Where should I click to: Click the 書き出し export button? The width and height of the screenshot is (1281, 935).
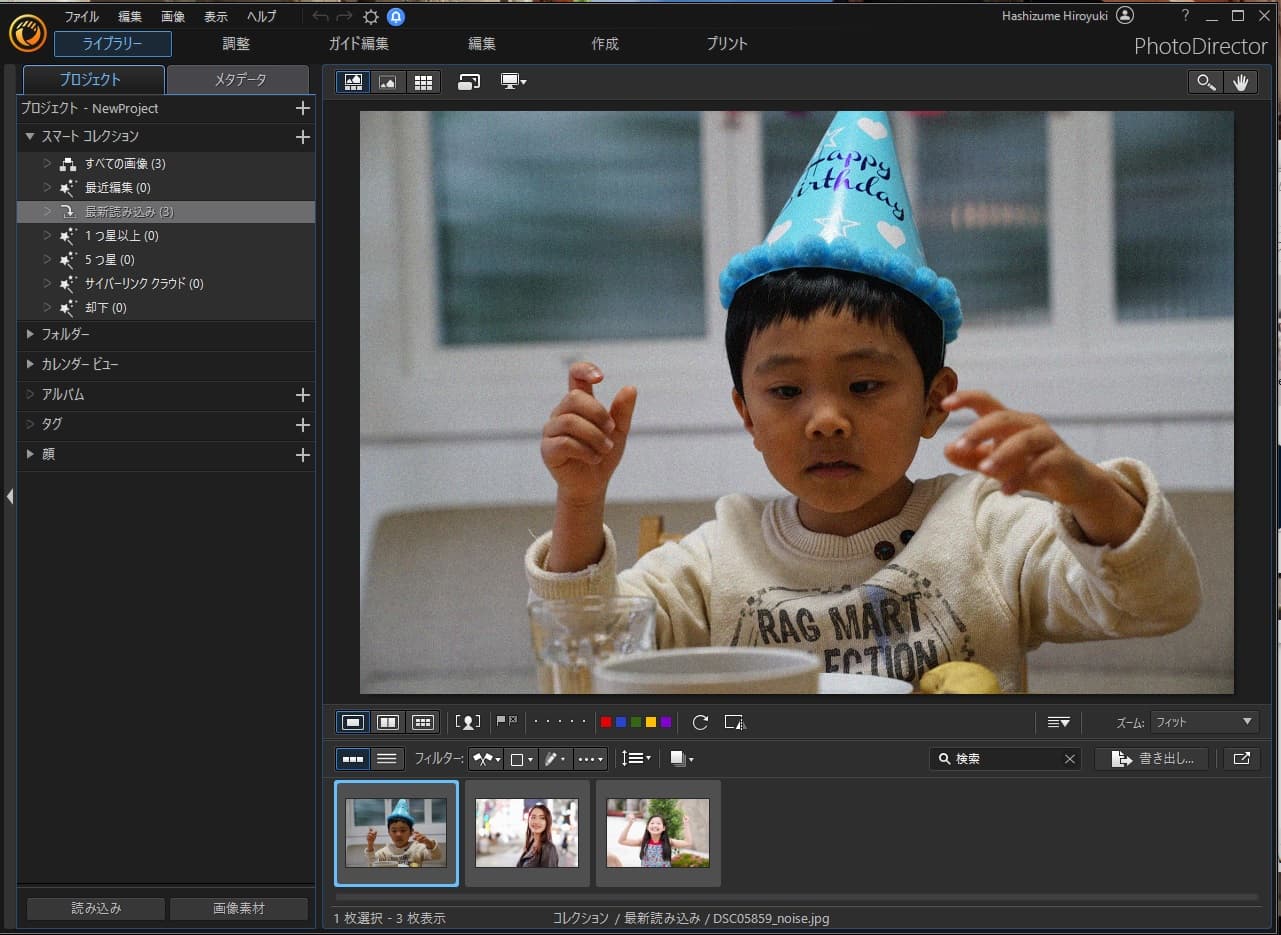point(1151,758)
